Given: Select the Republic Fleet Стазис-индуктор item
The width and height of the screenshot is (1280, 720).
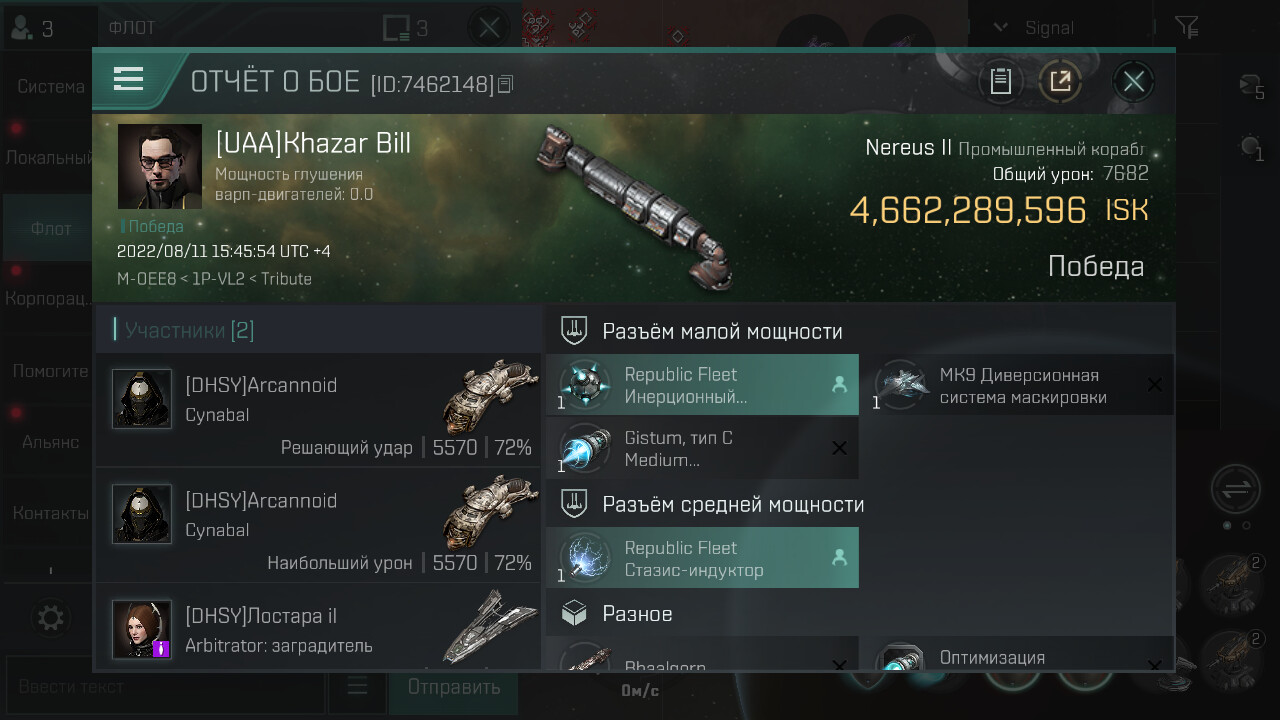Looking at the screenshot, I should tap(702, 558).
